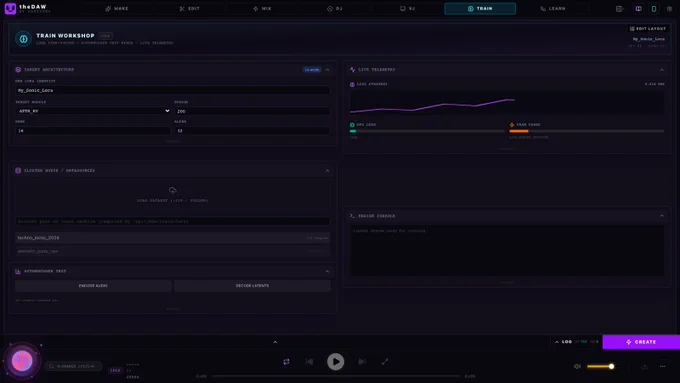Click the purple loss curve chart

coord(507,102)
